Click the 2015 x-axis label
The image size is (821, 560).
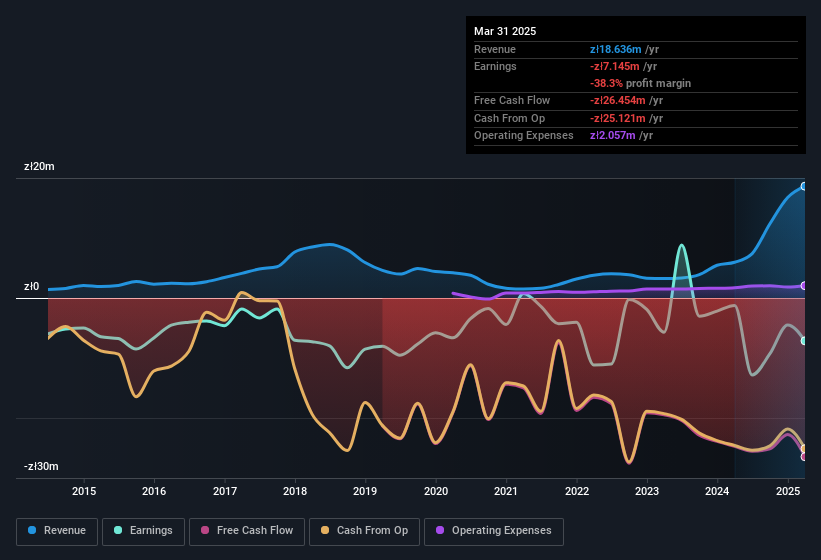pos(84,491)
